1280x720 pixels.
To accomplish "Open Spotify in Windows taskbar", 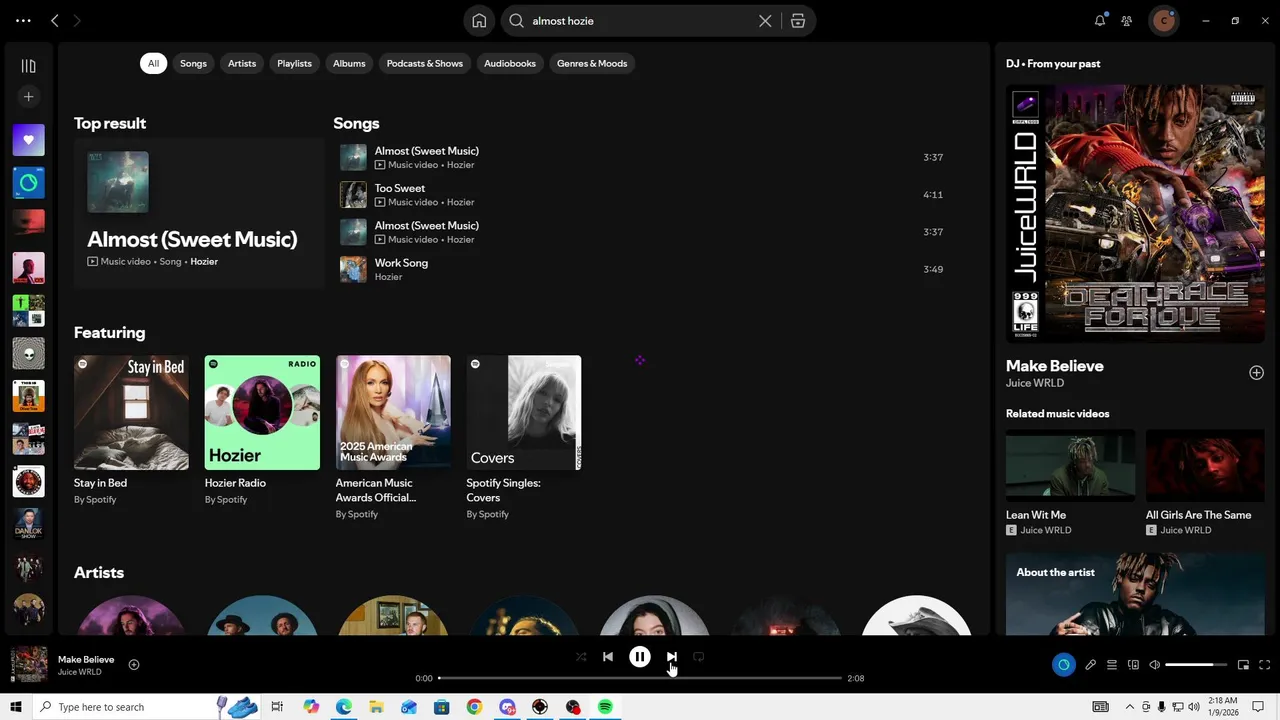I will tap(605, 707).
